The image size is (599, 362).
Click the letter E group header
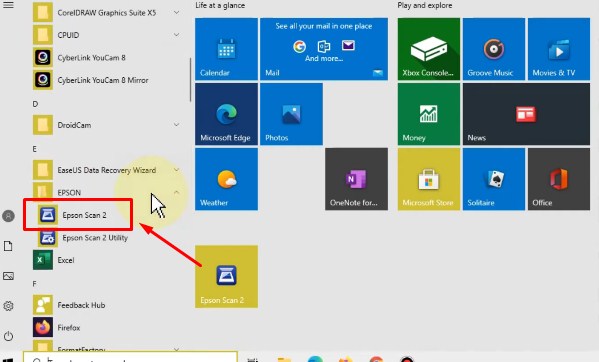click(x=35, y=149)
